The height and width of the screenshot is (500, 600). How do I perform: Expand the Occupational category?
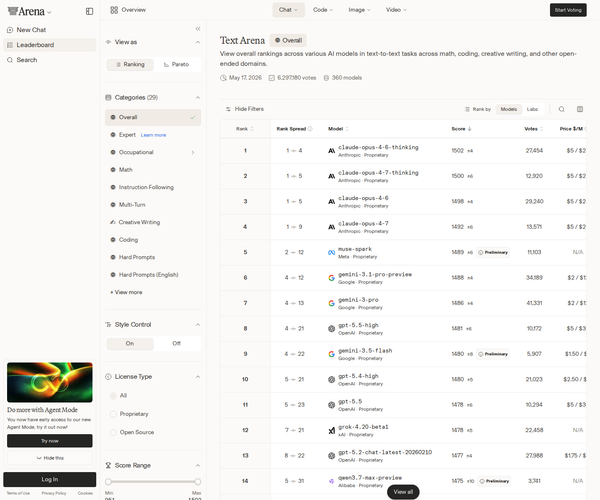tap(193, 152)
